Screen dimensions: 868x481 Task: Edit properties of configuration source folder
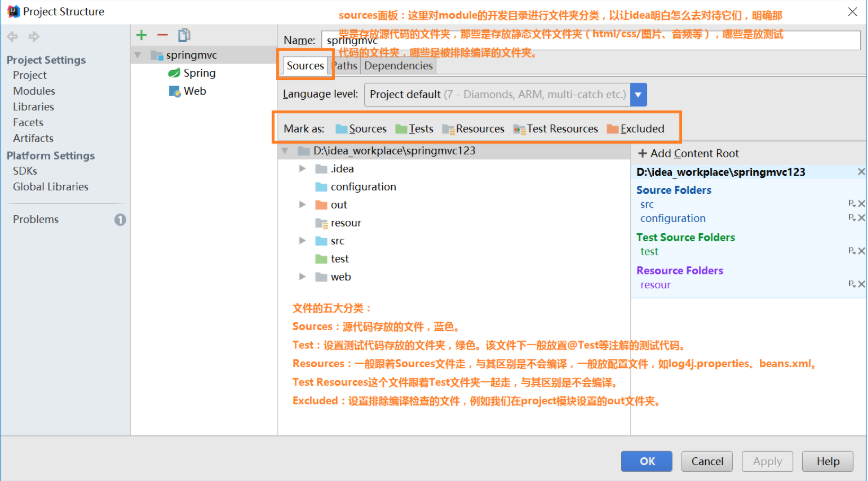coord(852,218)
